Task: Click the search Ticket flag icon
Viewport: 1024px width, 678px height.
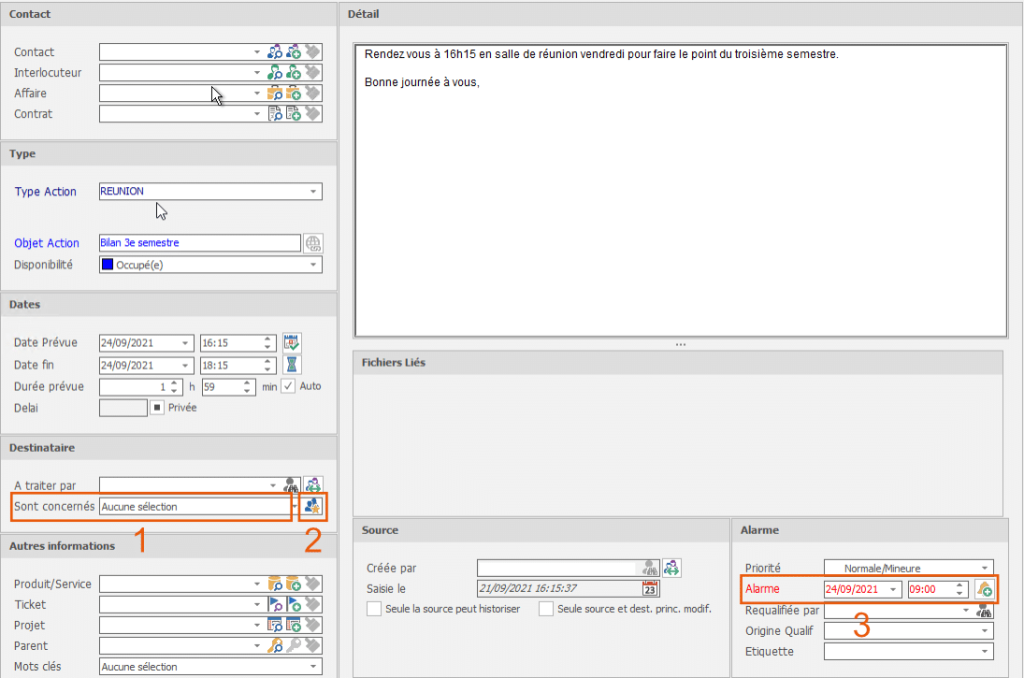Action: (x=276, y=605)
